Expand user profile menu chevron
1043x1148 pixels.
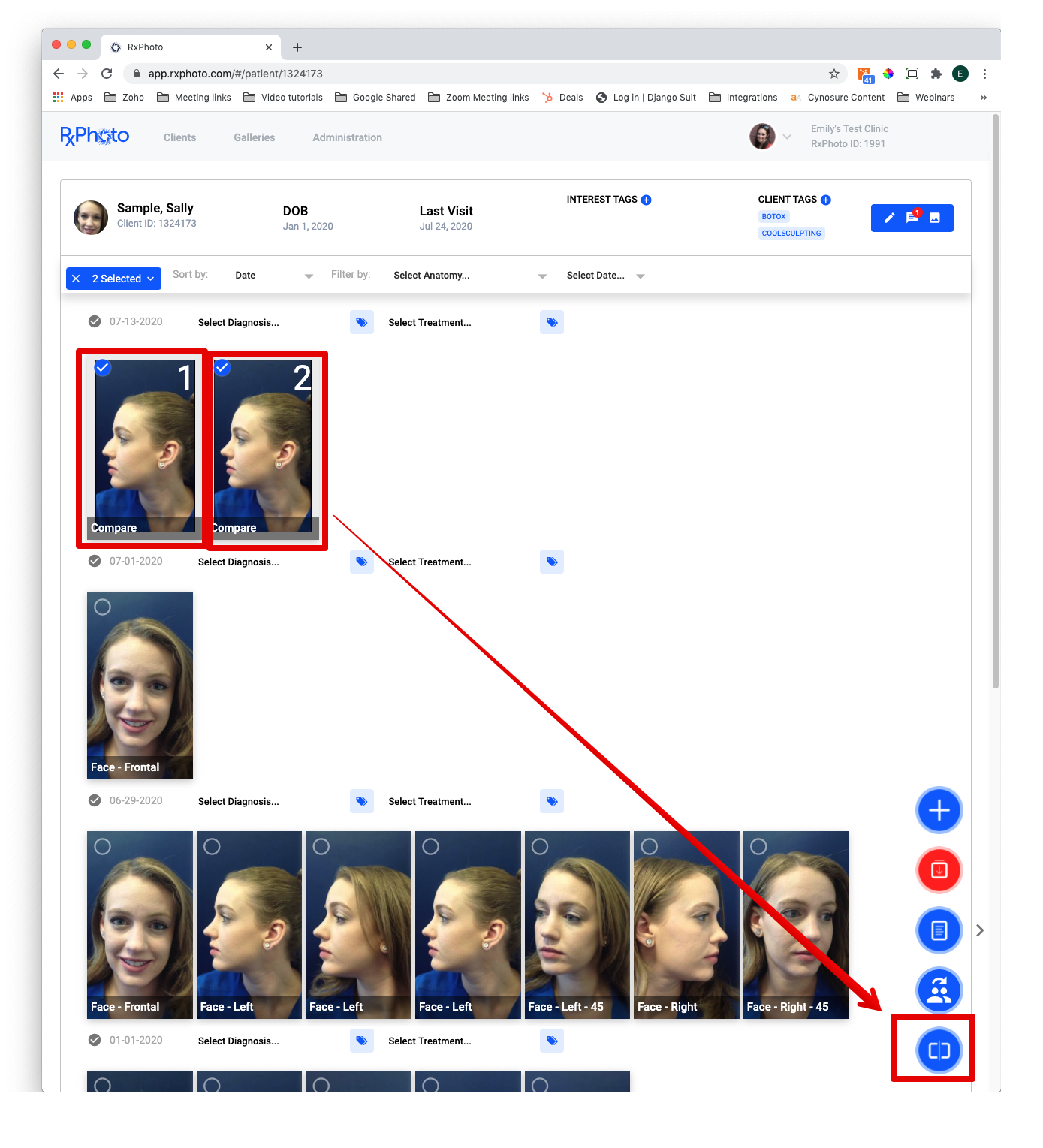[x=787, y=137]
